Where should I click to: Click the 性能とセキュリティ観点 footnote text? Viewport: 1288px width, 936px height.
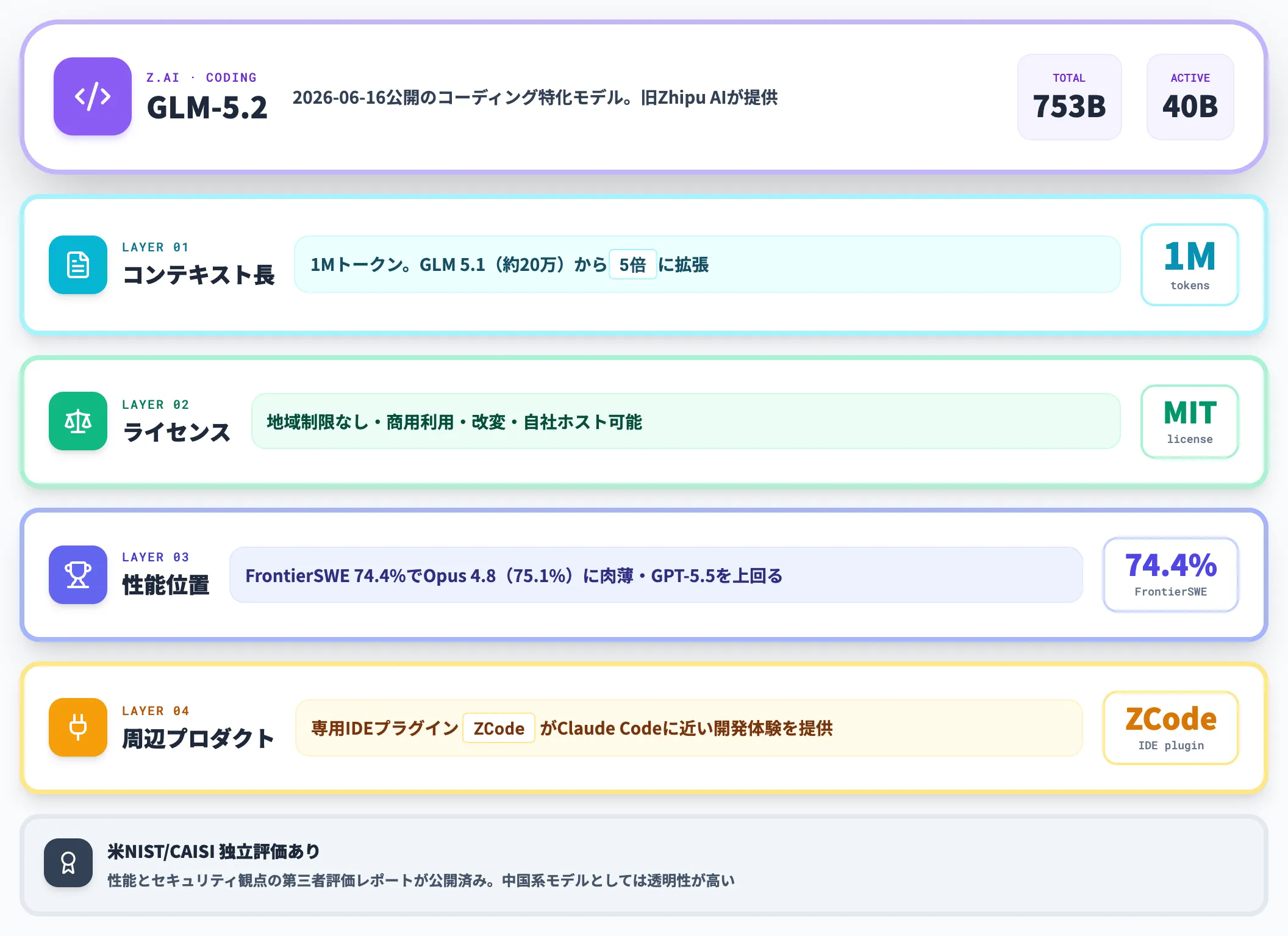[x=421, y=880]
